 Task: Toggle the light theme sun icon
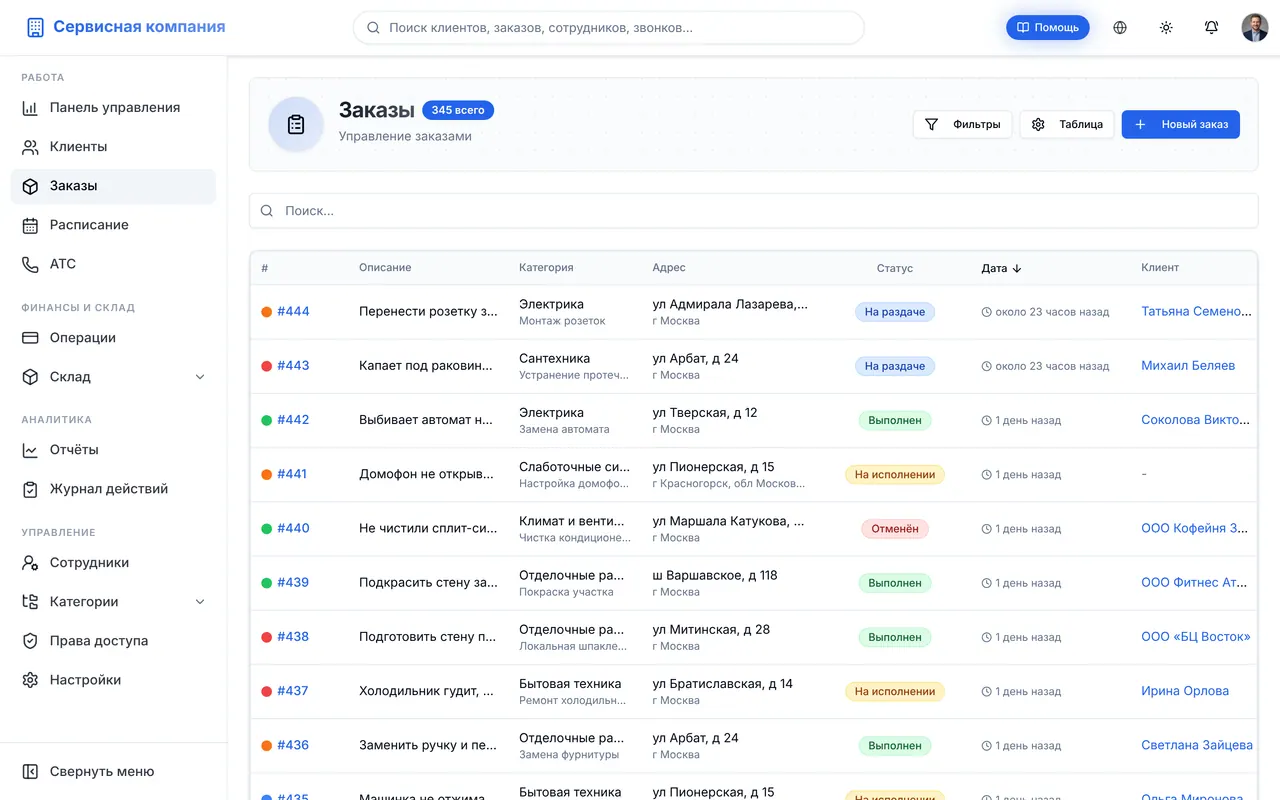click(x=1166, y=28)
